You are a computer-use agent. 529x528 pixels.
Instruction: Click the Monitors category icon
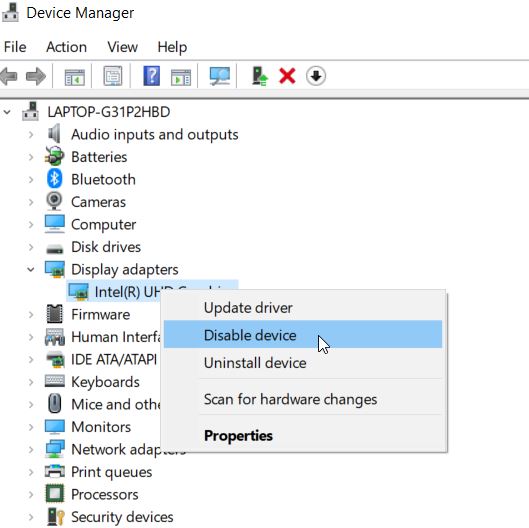pos(55,426)
